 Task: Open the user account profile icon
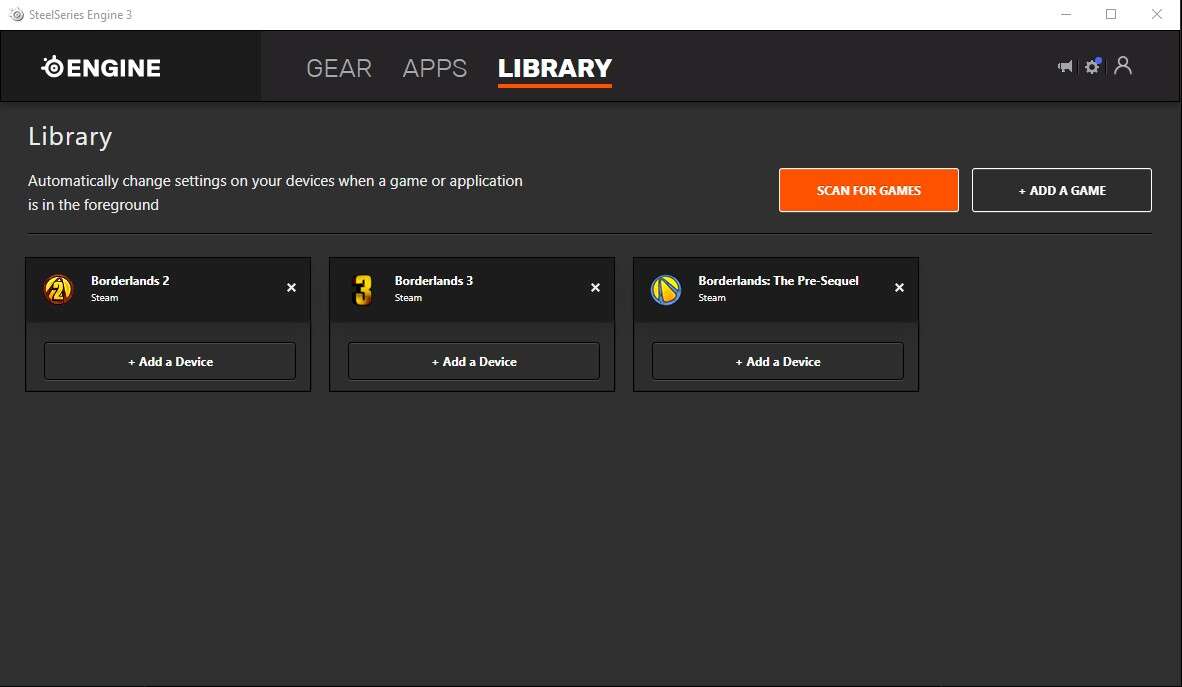[1123, 65]
